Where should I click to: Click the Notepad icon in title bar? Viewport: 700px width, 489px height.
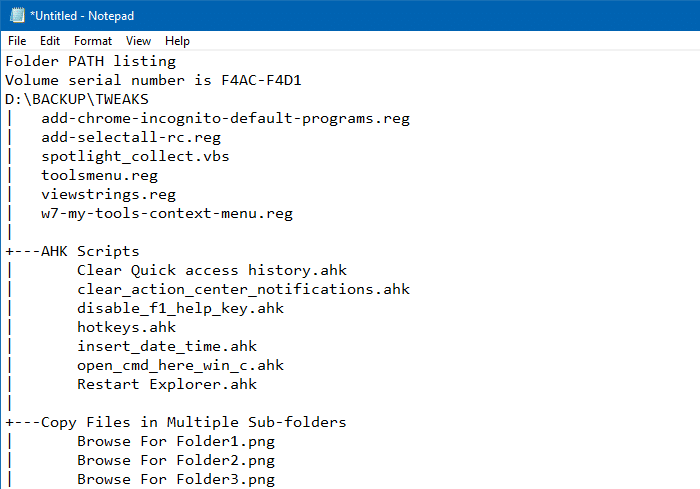click(16, 16)
